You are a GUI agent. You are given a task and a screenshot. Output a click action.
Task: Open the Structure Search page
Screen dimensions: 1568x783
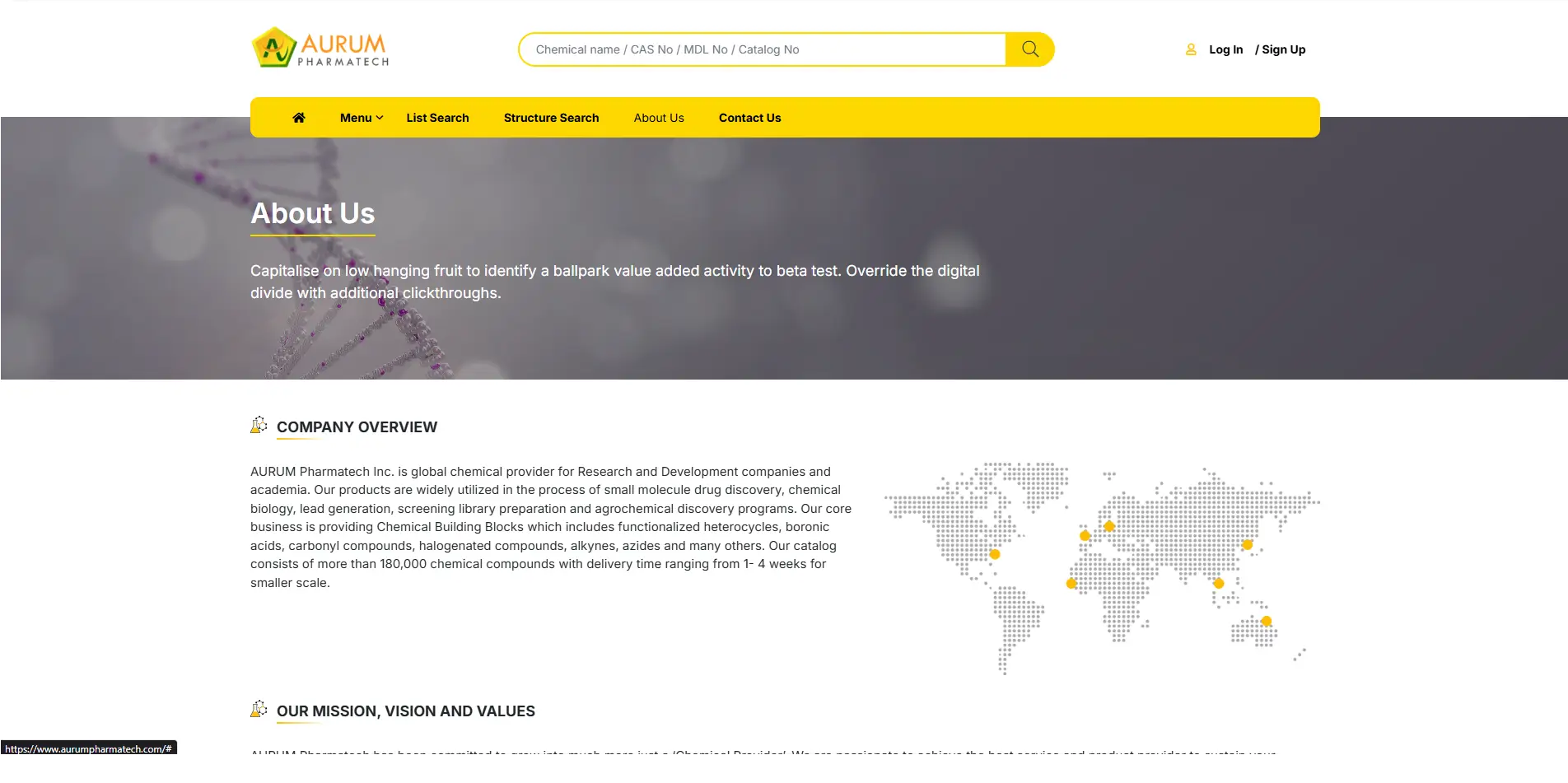(551, 118)
